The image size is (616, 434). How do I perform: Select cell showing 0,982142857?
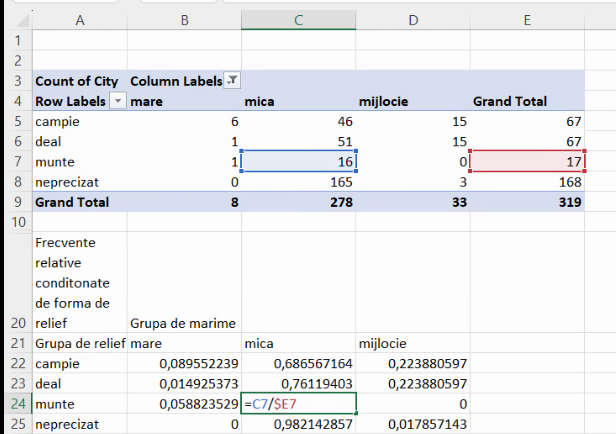pos(299,424)
